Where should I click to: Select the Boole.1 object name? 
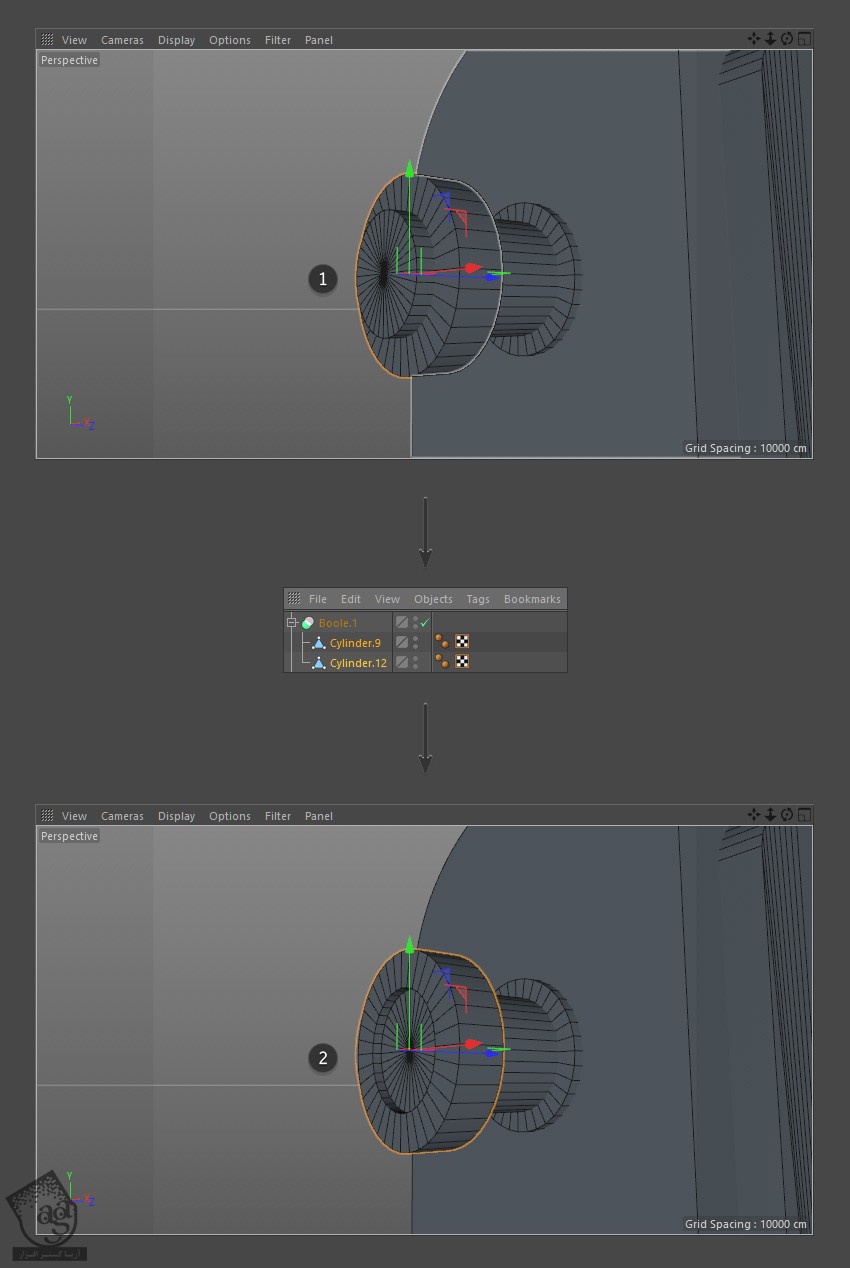coord(338,623)
